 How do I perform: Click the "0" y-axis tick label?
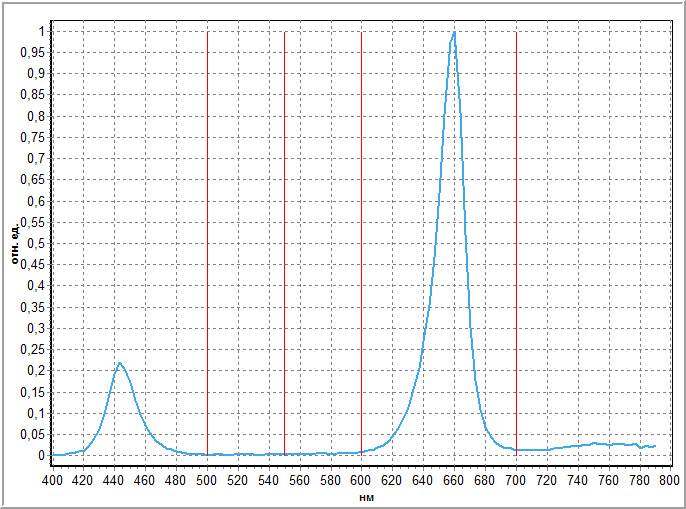(x=40, y=456)
